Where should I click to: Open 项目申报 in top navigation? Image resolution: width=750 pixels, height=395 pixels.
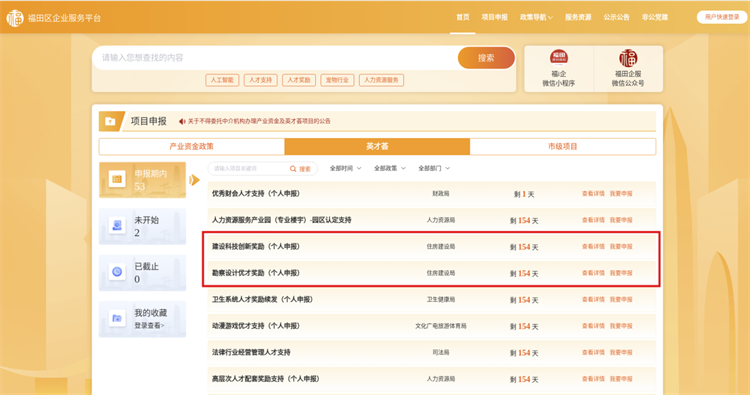pyautogui.click(x=495, y=17)
